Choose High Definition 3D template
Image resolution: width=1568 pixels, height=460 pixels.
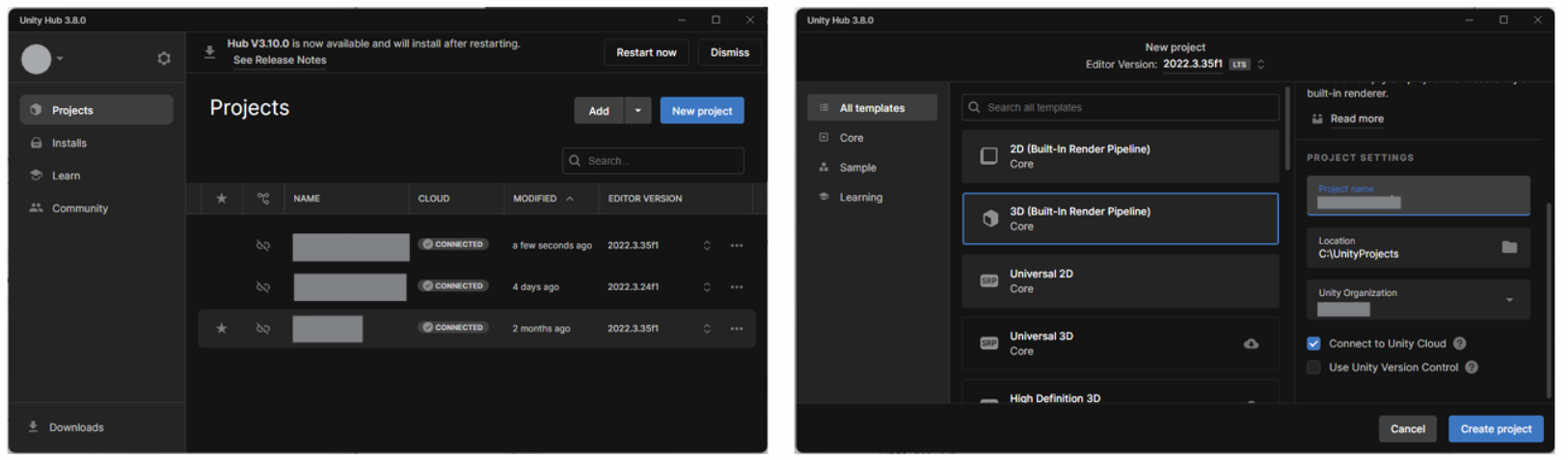(x=1121, y=392)
